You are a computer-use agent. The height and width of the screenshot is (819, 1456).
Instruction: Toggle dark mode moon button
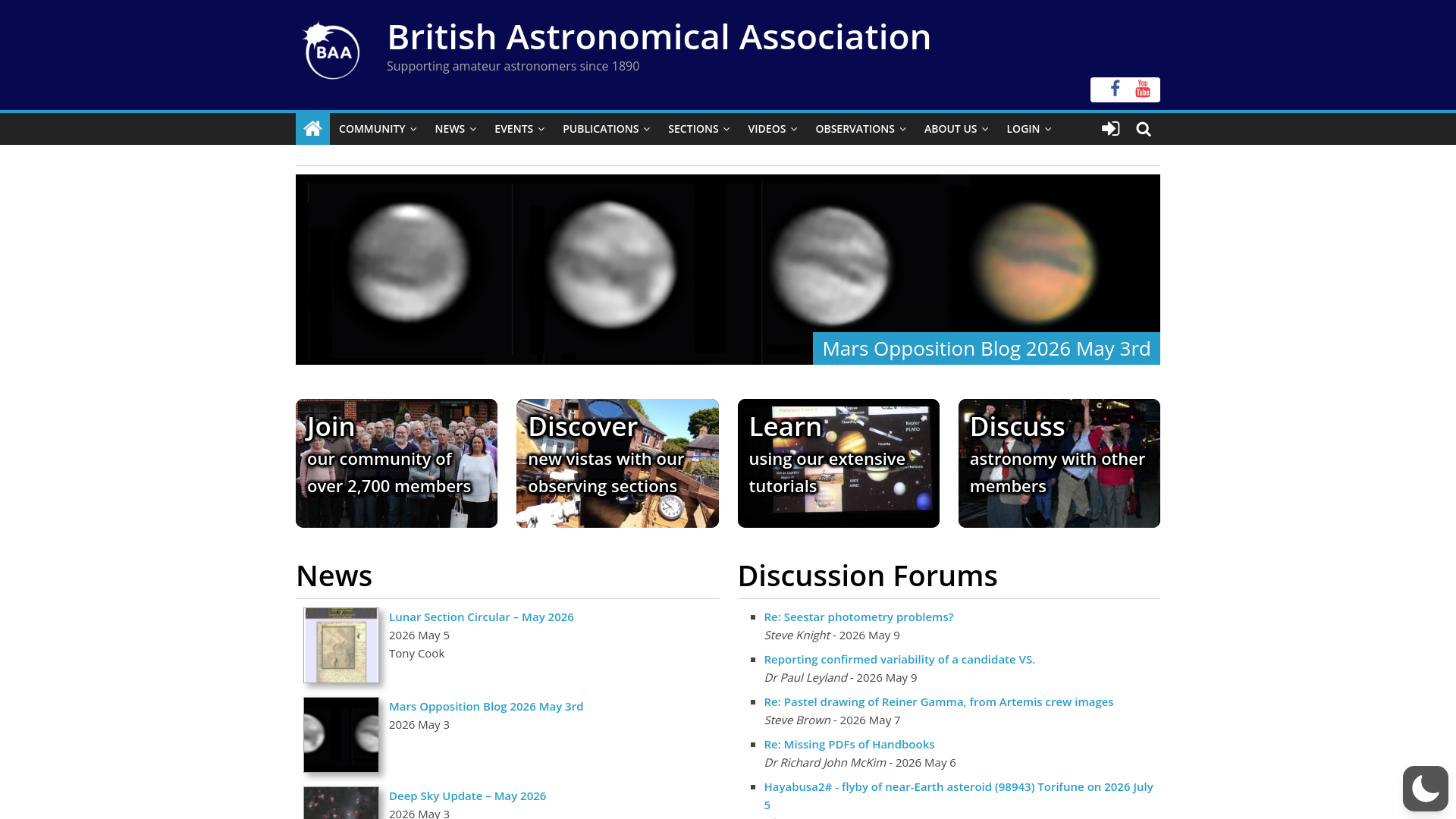coord(1426,789)
